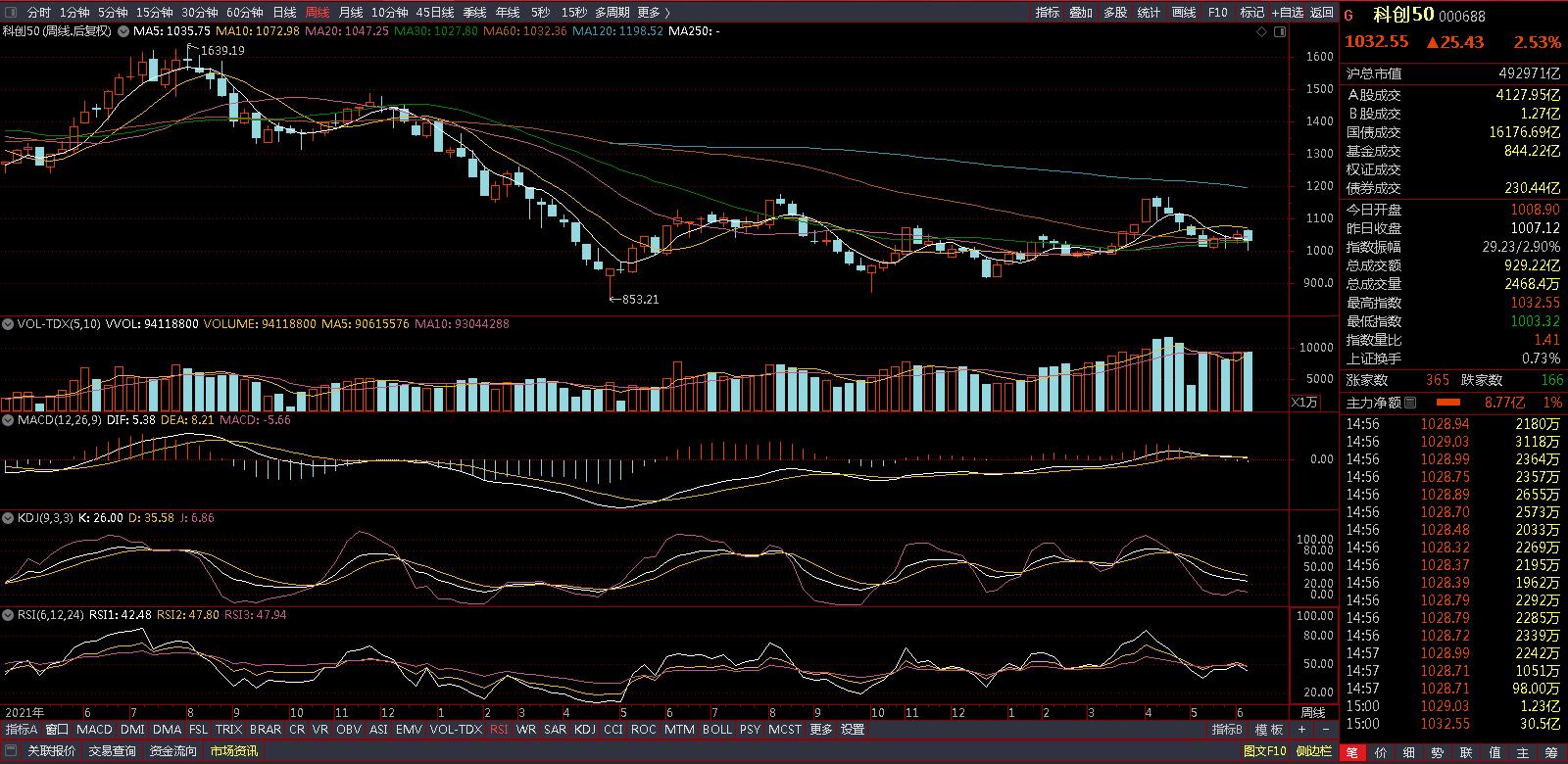Switch to the 日线 daily chart tab

[284, 13]
